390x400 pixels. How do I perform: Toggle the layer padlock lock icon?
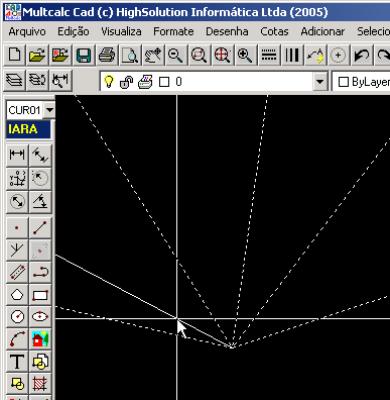point(126,82)
